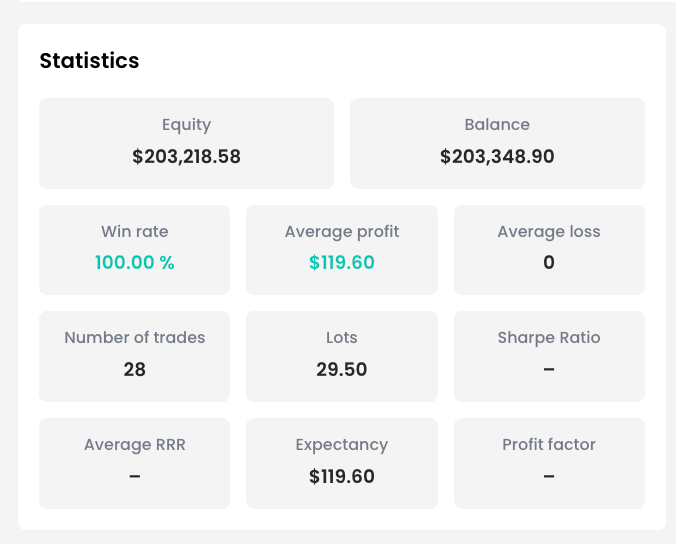Screen dimensions: 676x544
Task: Select the Balance card label
Action: point(497,125)
